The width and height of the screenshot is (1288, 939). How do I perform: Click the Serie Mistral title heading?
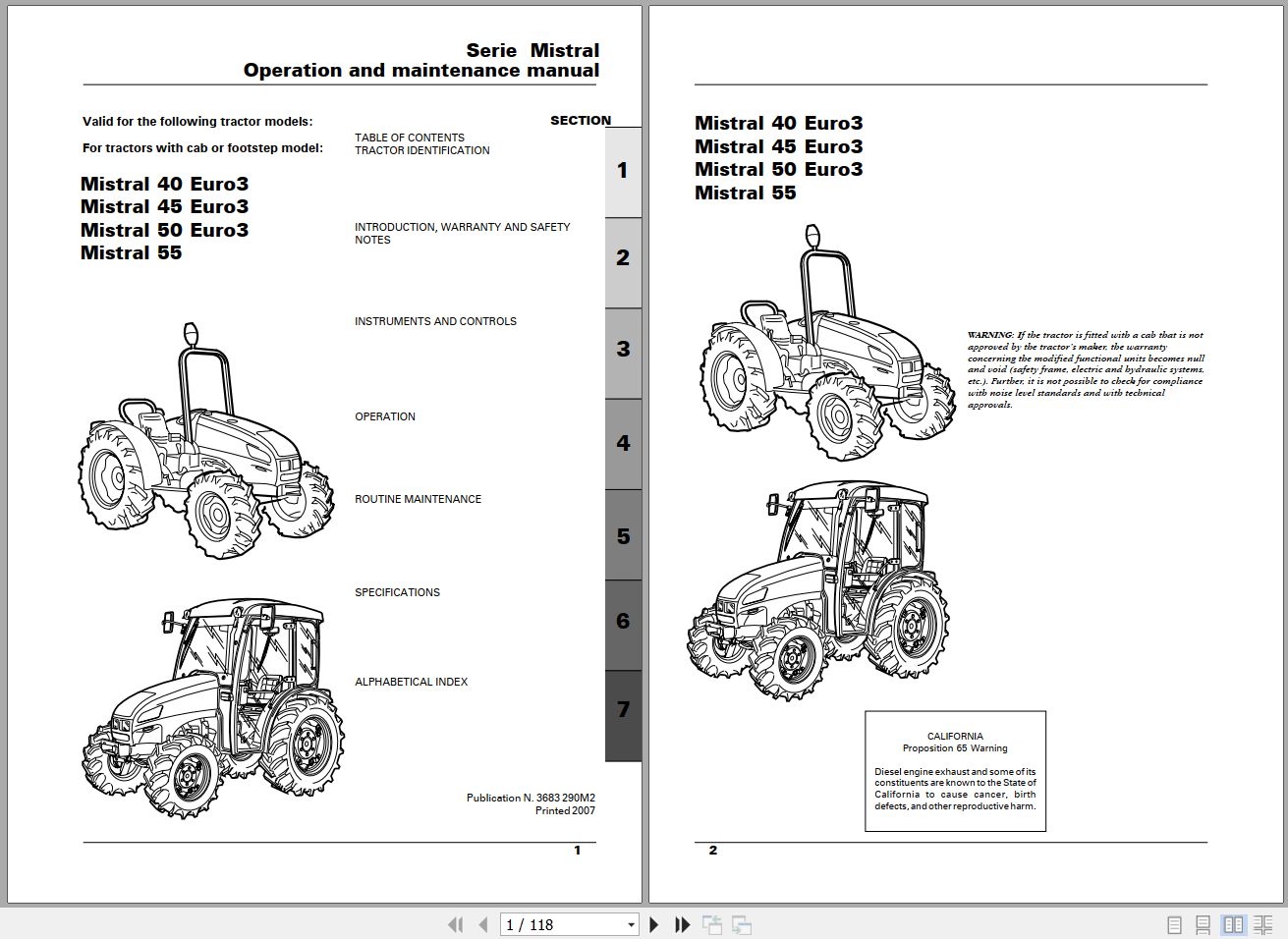coord(532,50)
